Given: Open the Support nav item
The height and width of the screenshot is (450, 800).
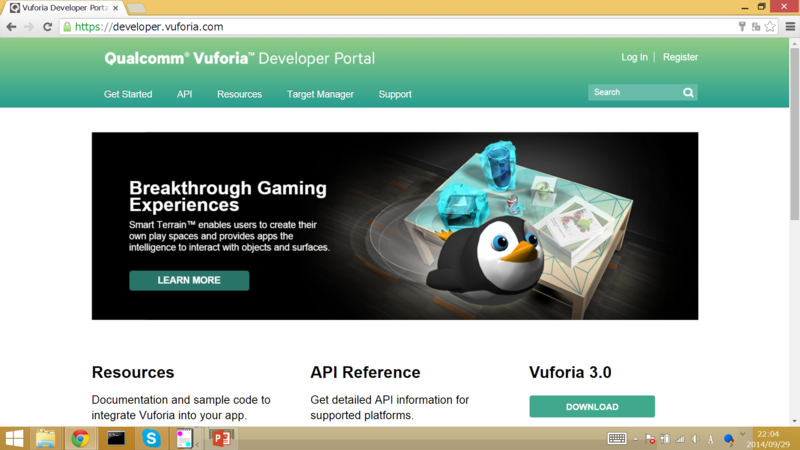Looking at the screenshot, I should click(395, 94).
